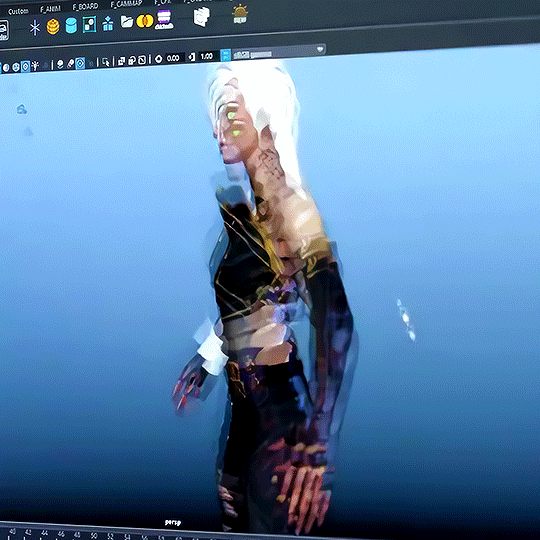Screen dimensions: 540x540
Task: Click the white asterisk shelf icon
Action: click(35, 28)
